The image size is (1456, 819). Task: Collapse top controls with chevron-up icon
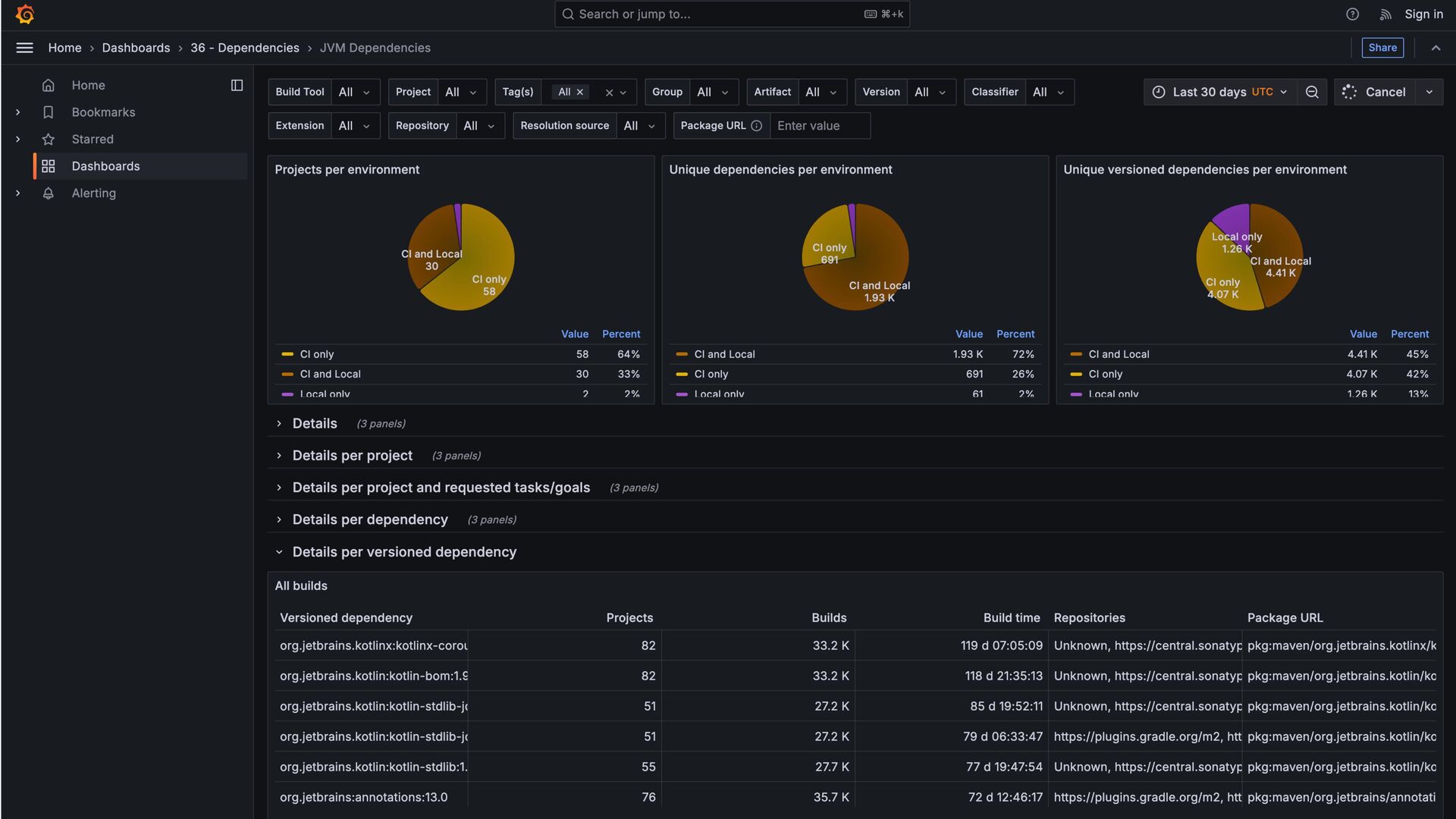pos(1436,48)
